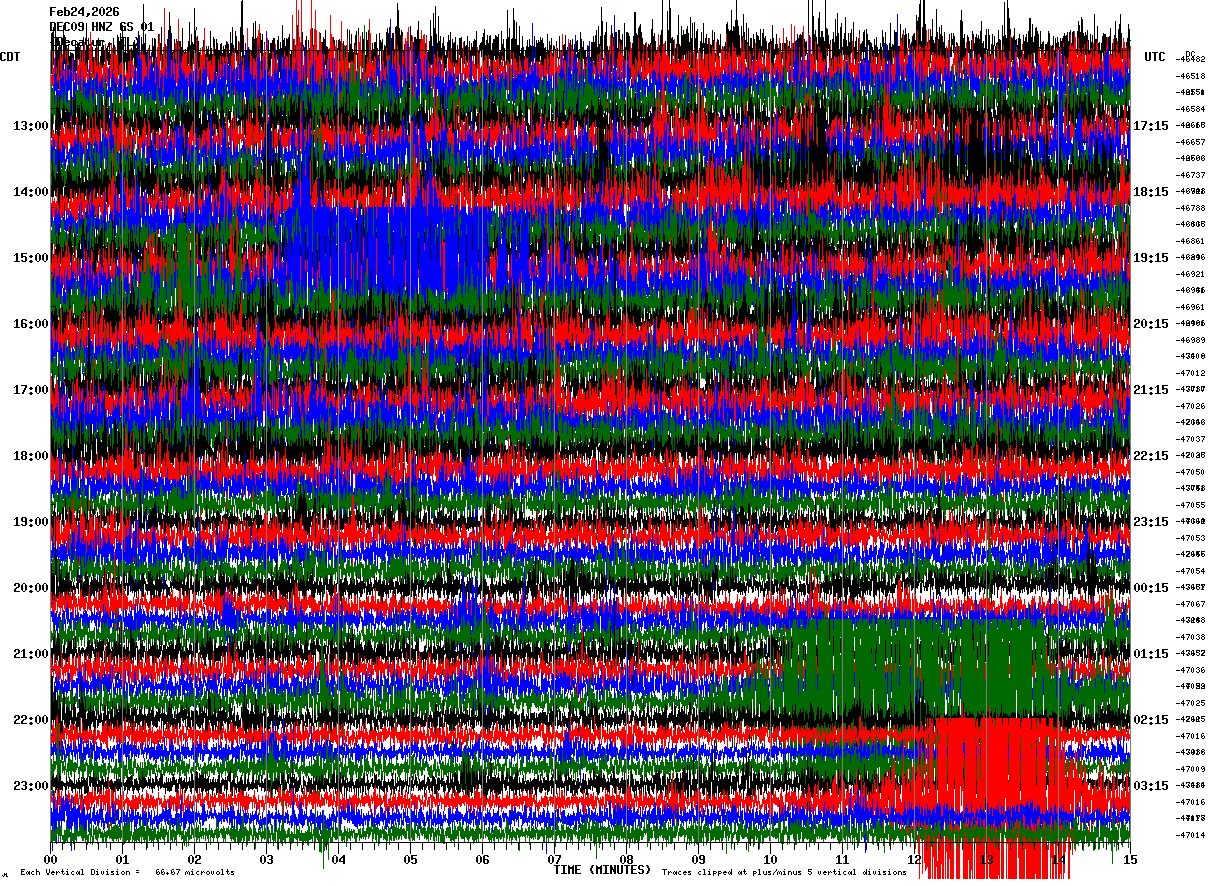
Task: Click the 02:15 UTC time label
Action: 1151,720
